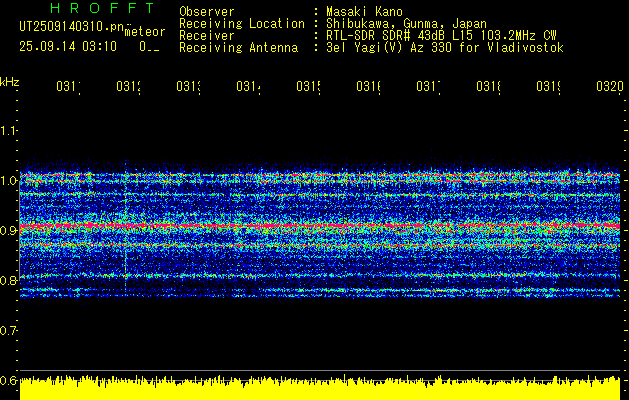This screenshot has height=400, width=629.
Task: Click the 1.1 kHz axis label
Action: coord(8,130)
